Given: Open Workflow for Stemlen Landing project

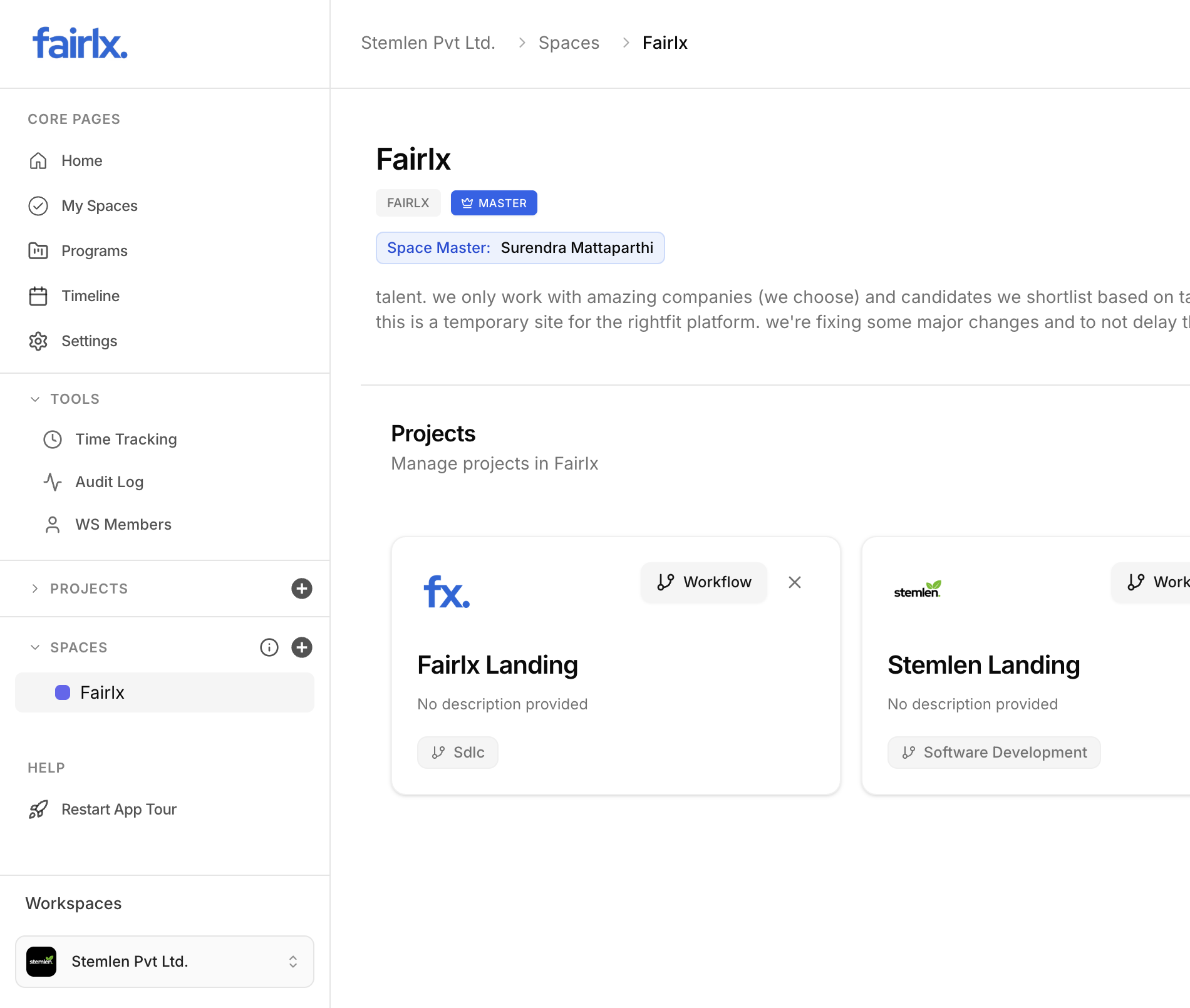Looking at the screenshot, I should 1151,582.
